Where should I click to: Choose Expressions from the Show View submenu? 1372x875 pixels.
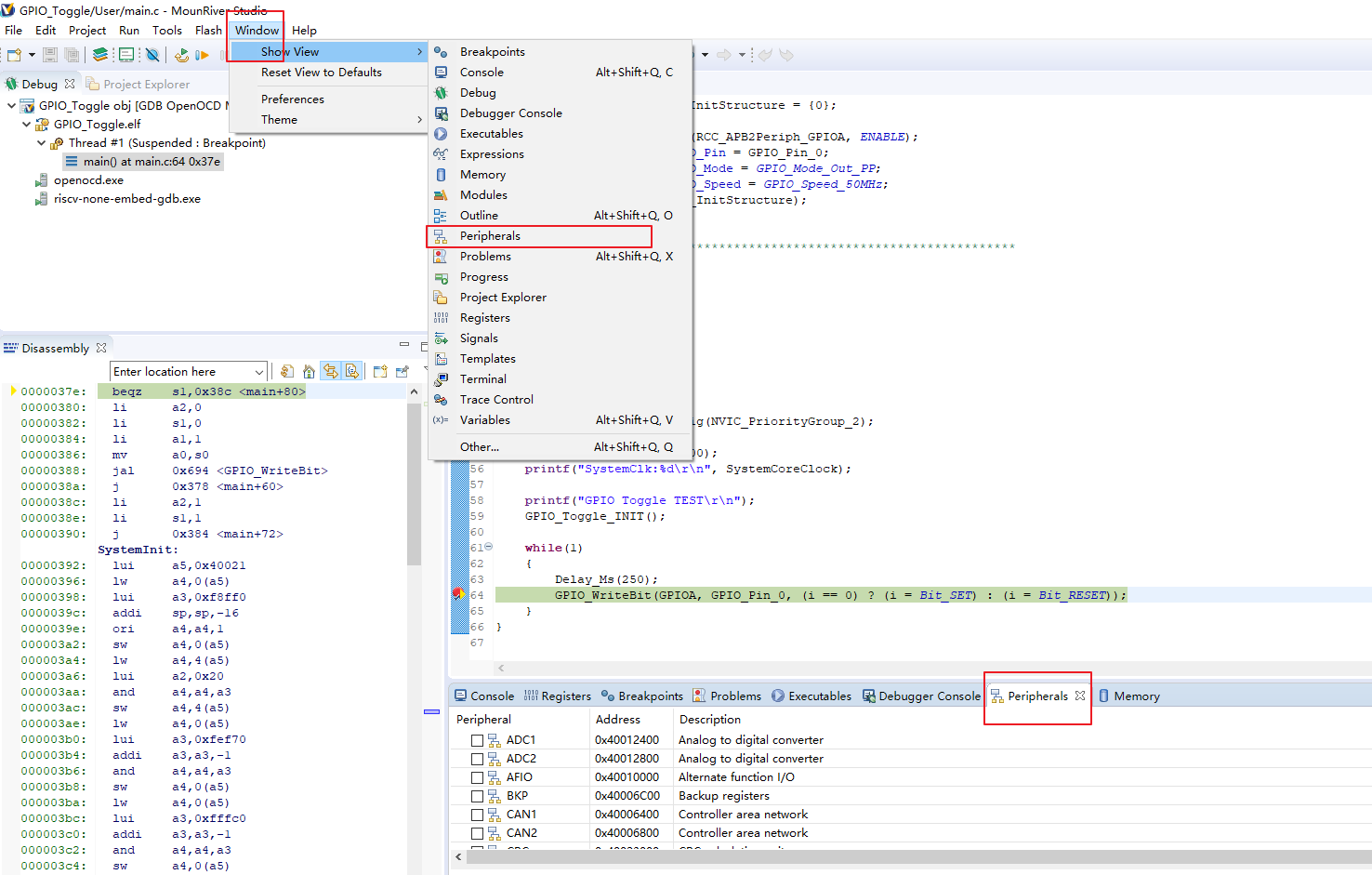[560, 153]
